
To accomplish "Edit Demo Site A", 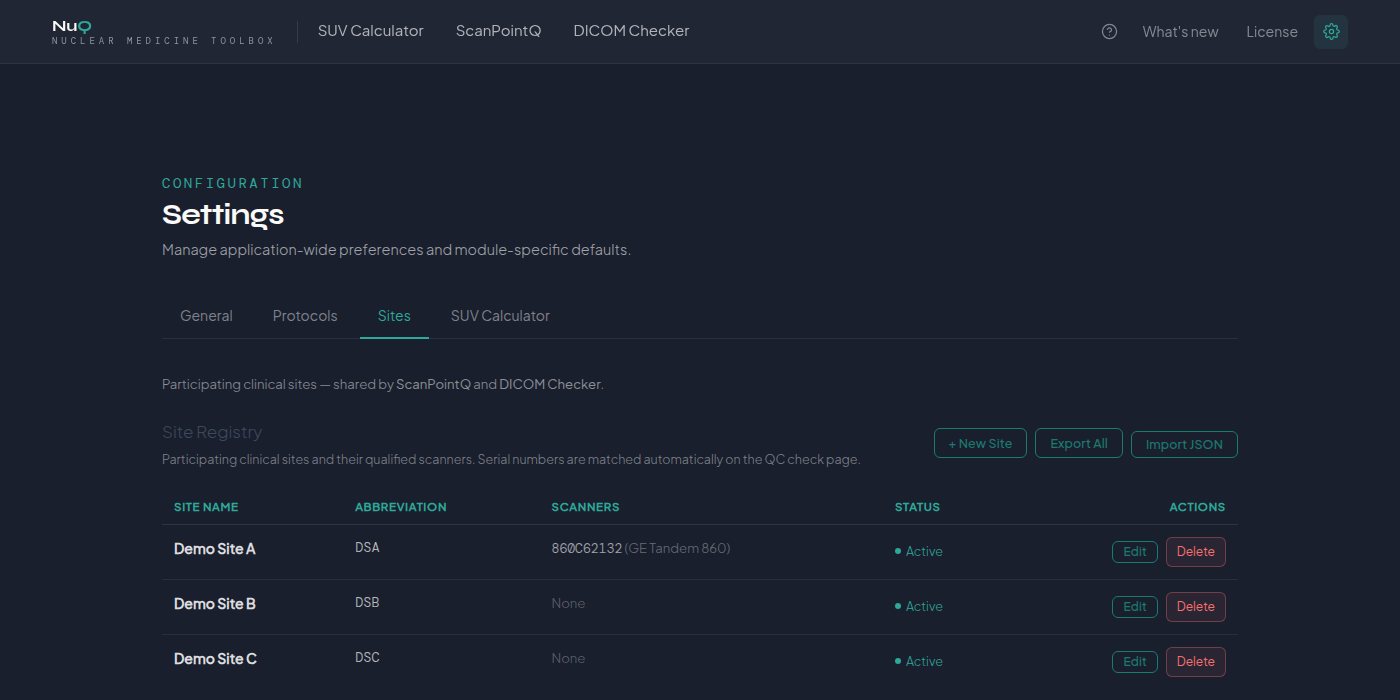I will tap(1135, 551).
